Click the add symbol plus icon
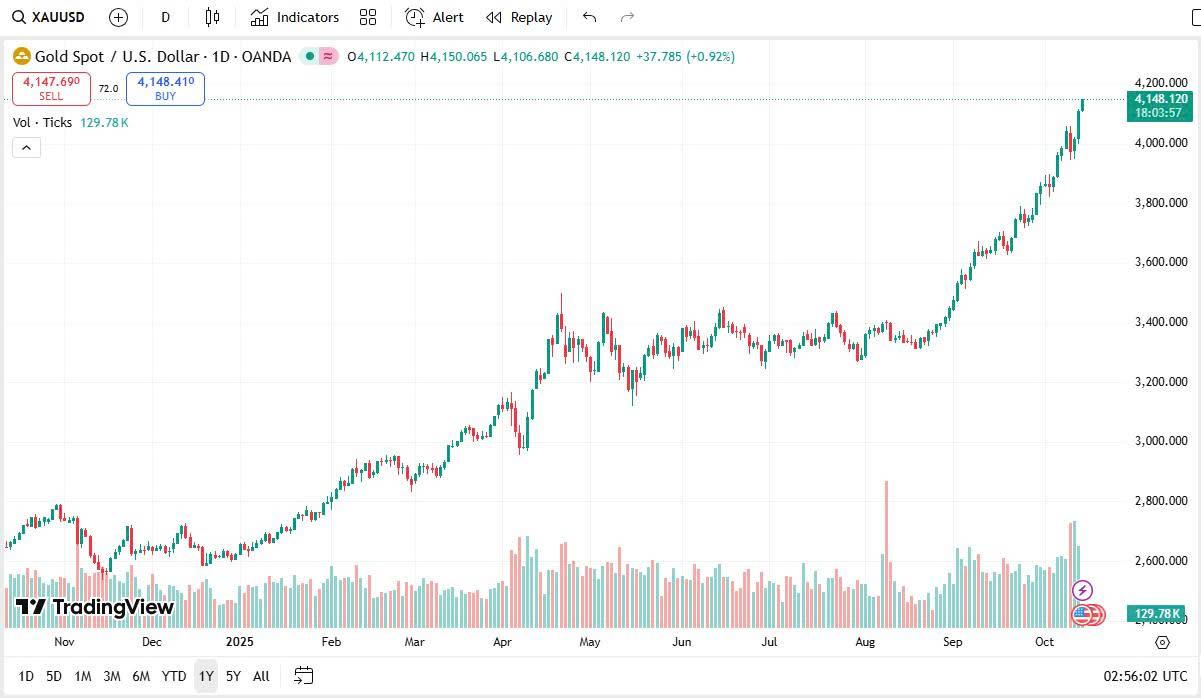 [118, 17]
